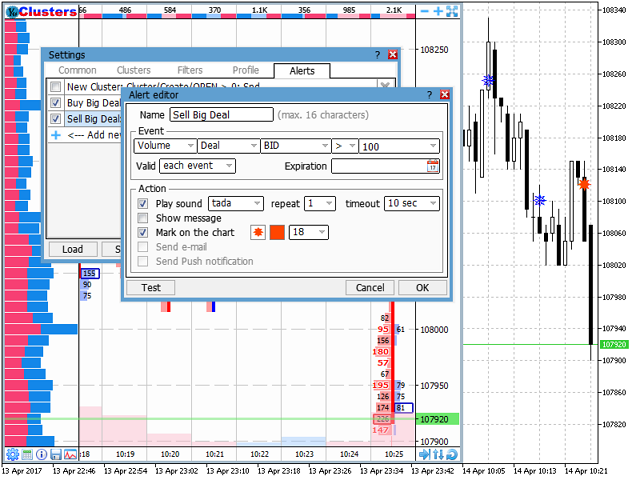Switch to the Clusters tab

[133, 70]
